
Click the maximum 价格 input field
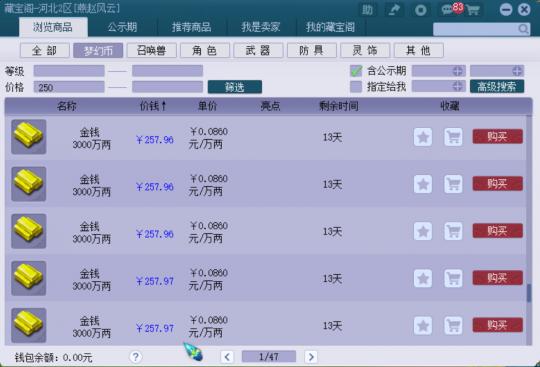click(167, 87)
